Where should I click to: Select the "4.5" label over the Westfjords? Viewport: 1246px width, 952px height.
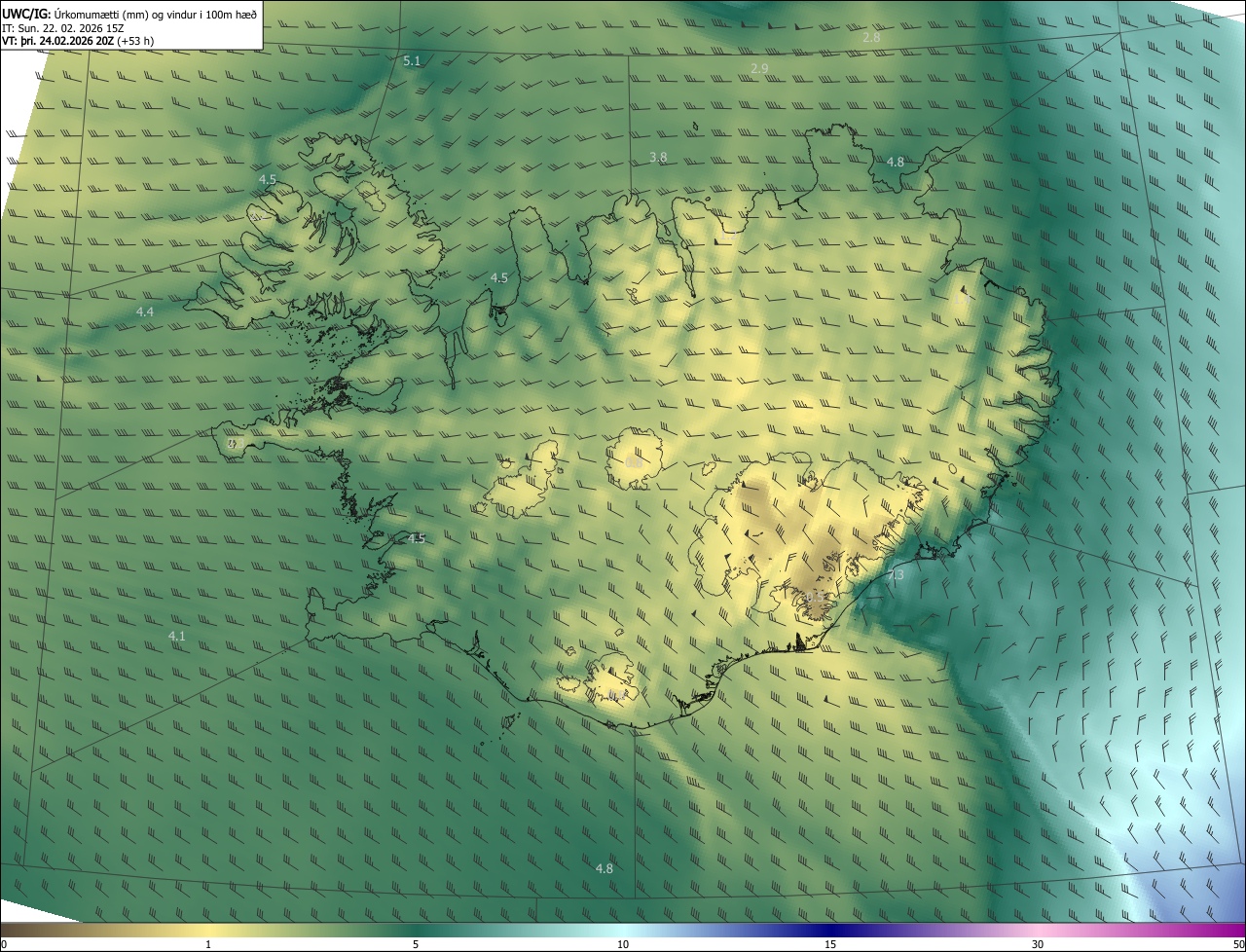click(x=268, y=180)
